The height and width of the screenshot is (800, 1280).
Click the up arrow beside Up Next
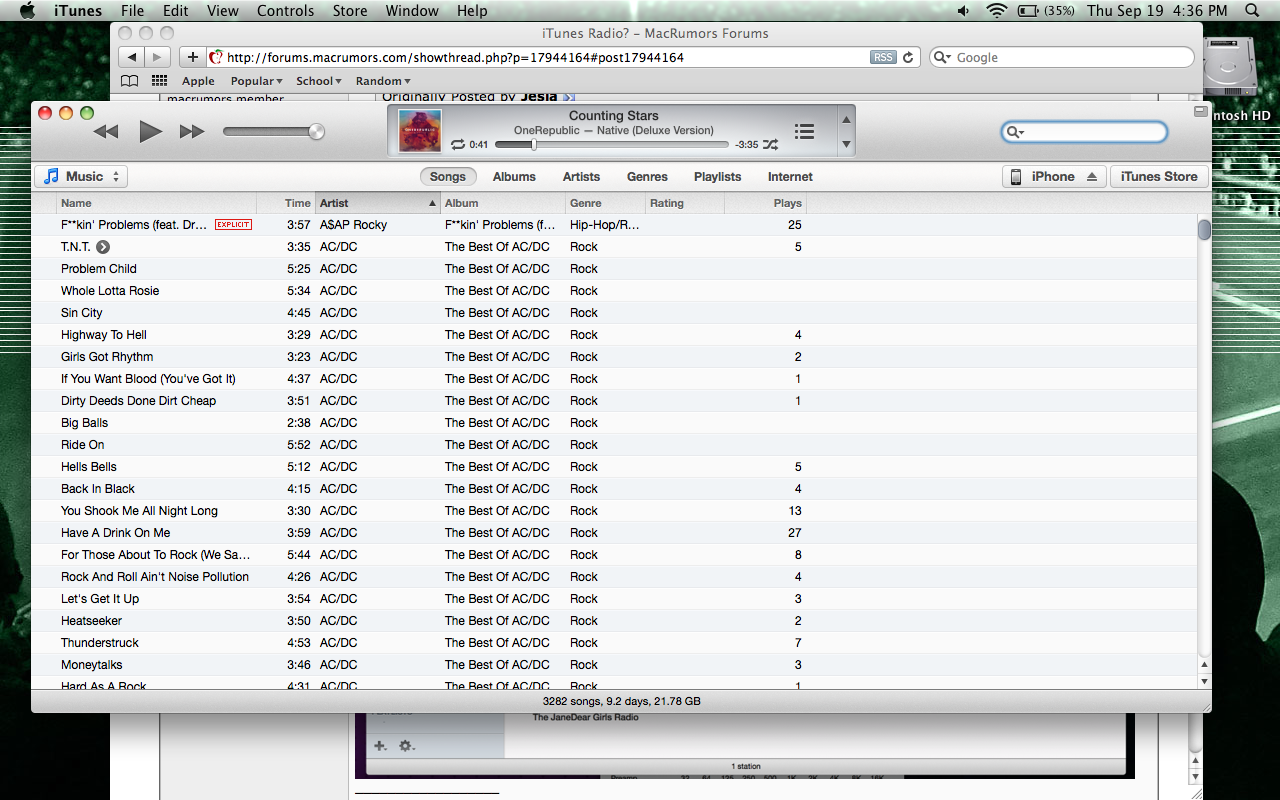846,119
